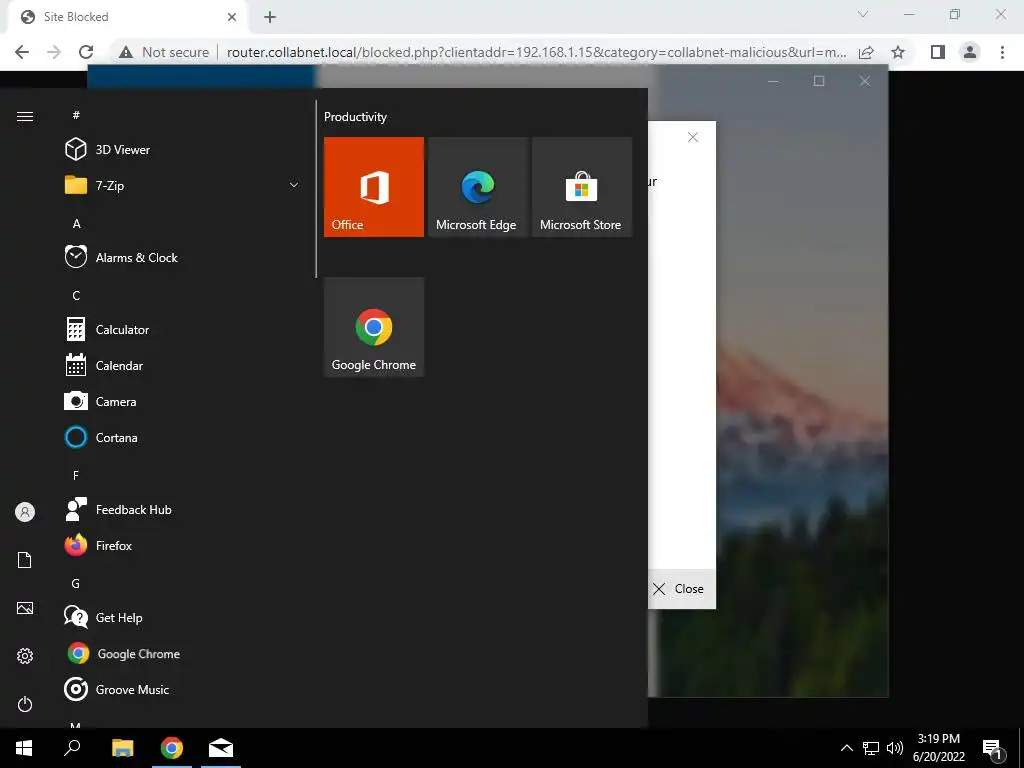Go back in Chrome
This screenshot has height=768, width=1024.
22,52
